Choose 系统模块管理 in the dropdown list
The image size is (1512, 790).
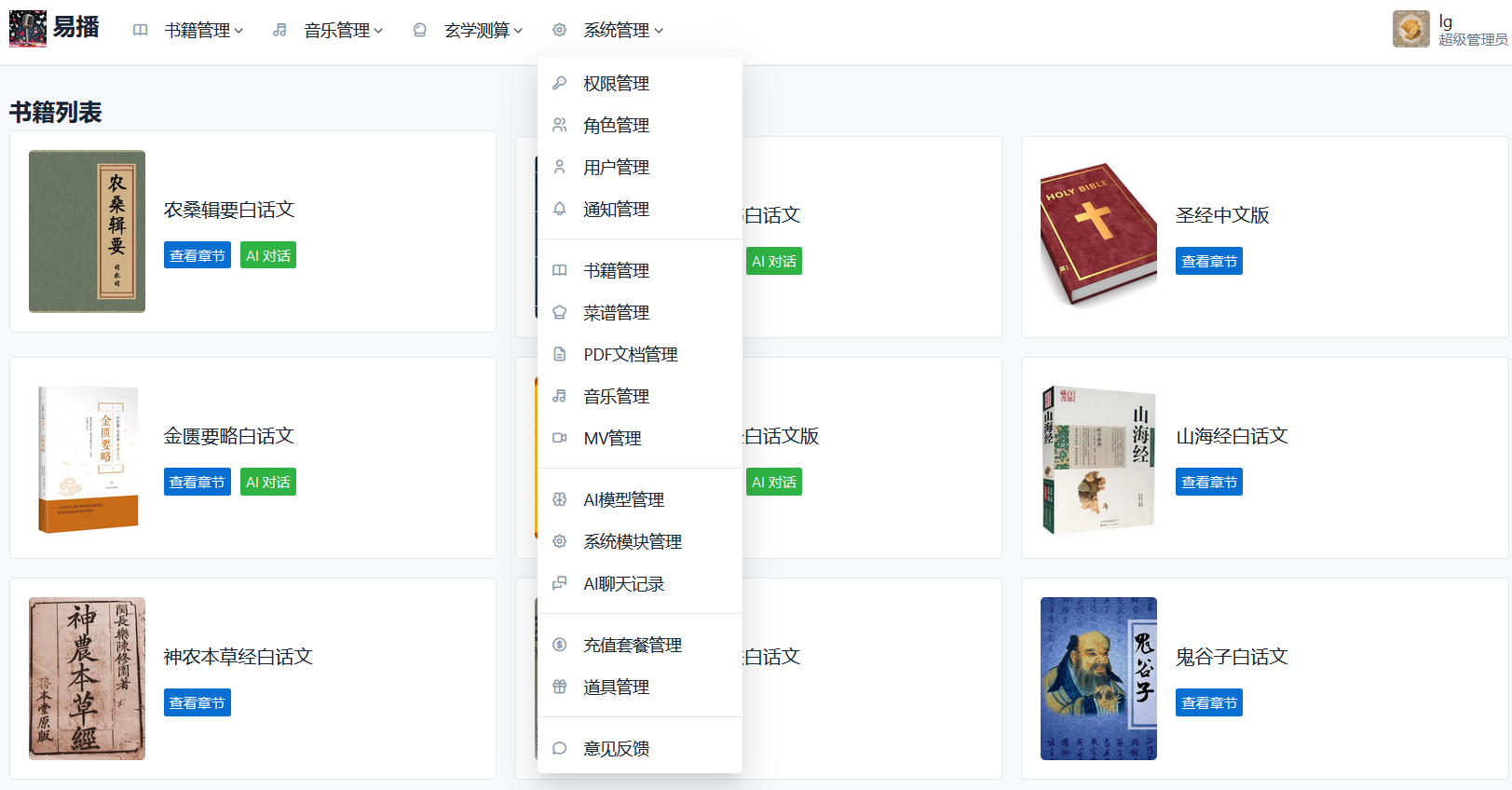632,541
